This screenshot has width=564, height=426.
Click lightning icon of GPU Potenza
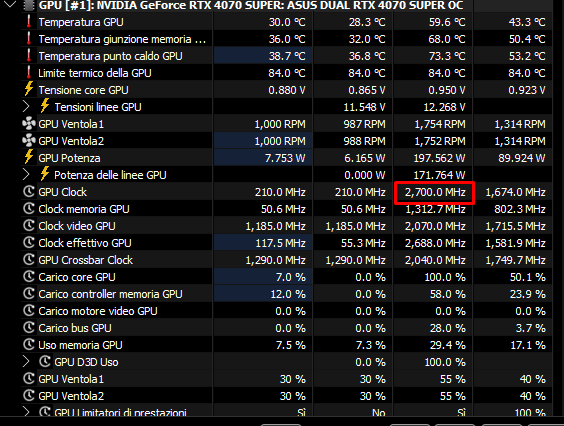(x=29, y=157)
